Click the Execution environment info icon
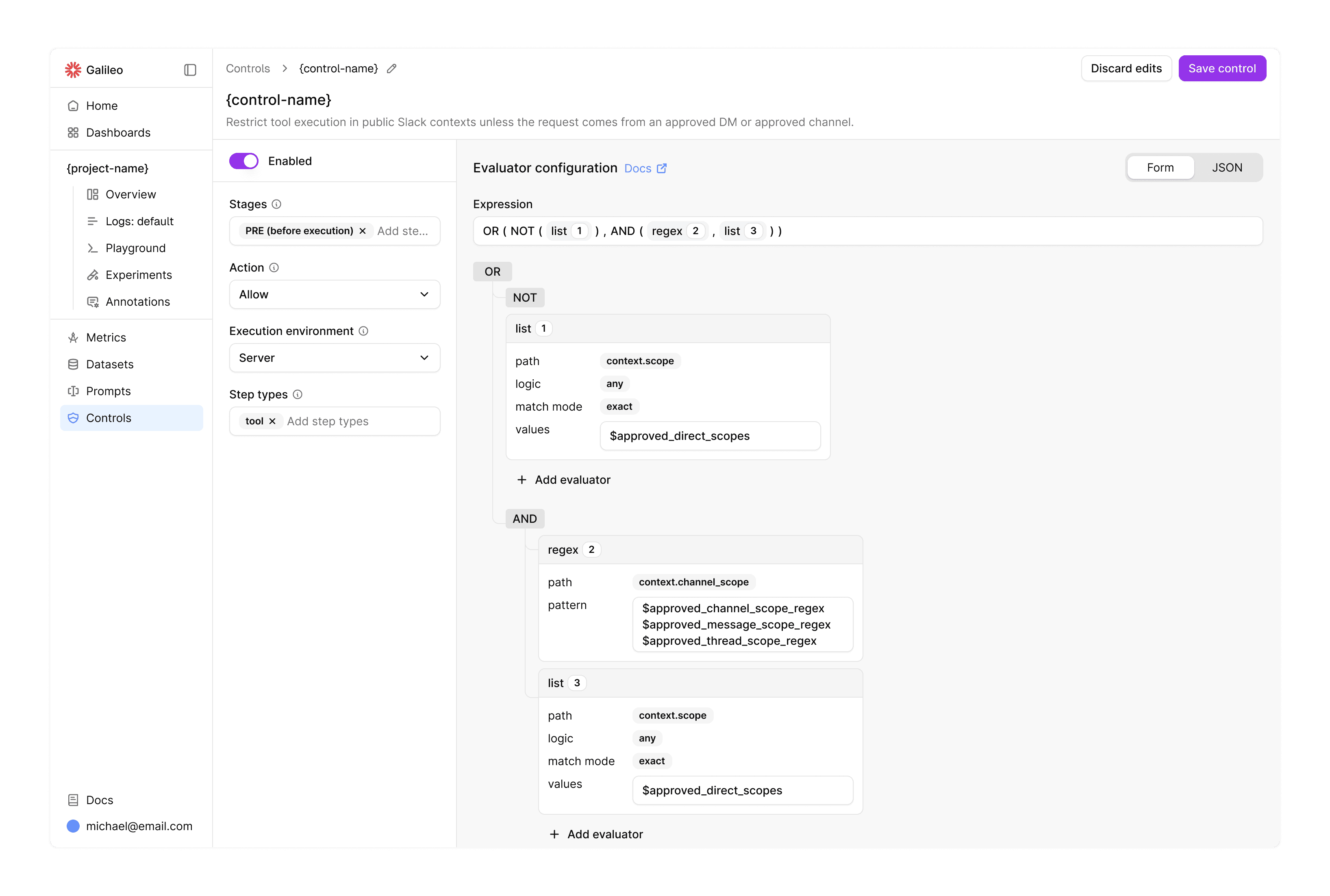The image size is (1330, 896). (x=363, y=331)
